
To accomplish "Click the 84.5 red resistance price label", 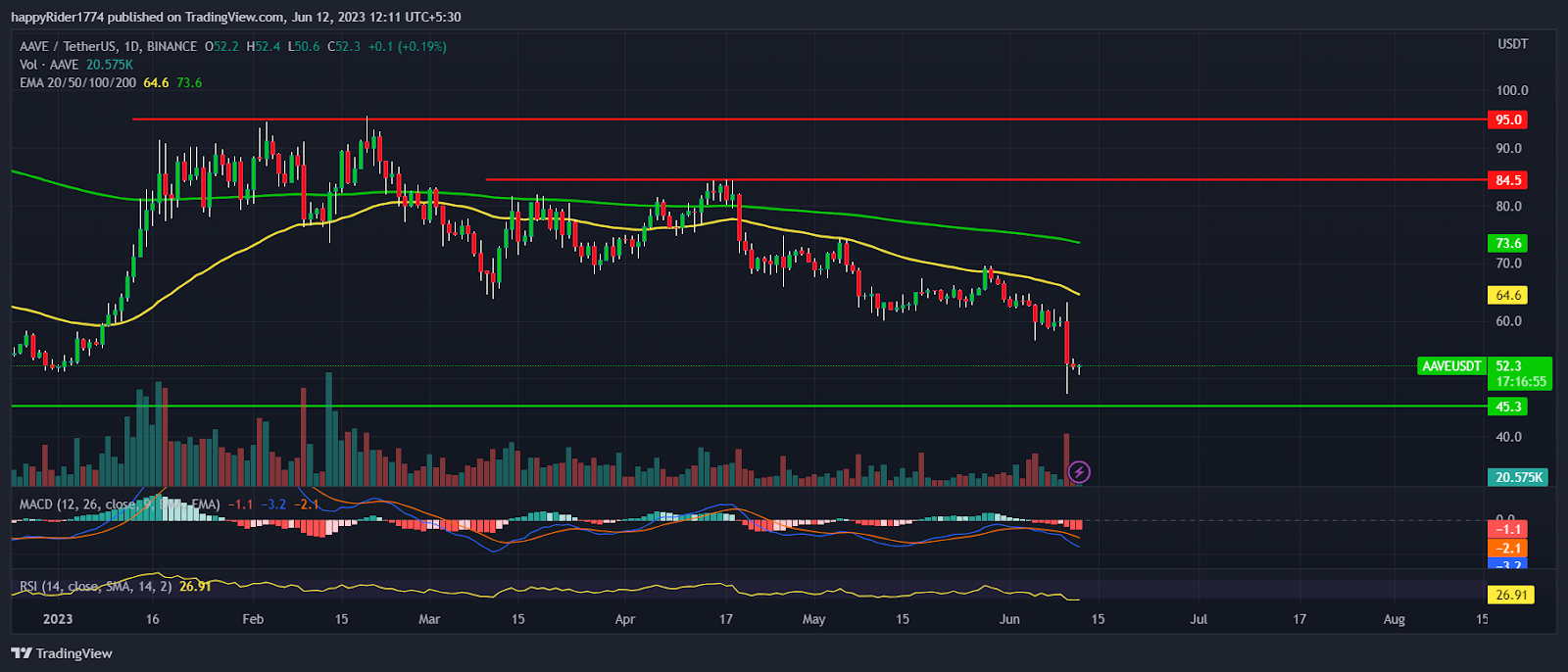I will click(1508, 180).
